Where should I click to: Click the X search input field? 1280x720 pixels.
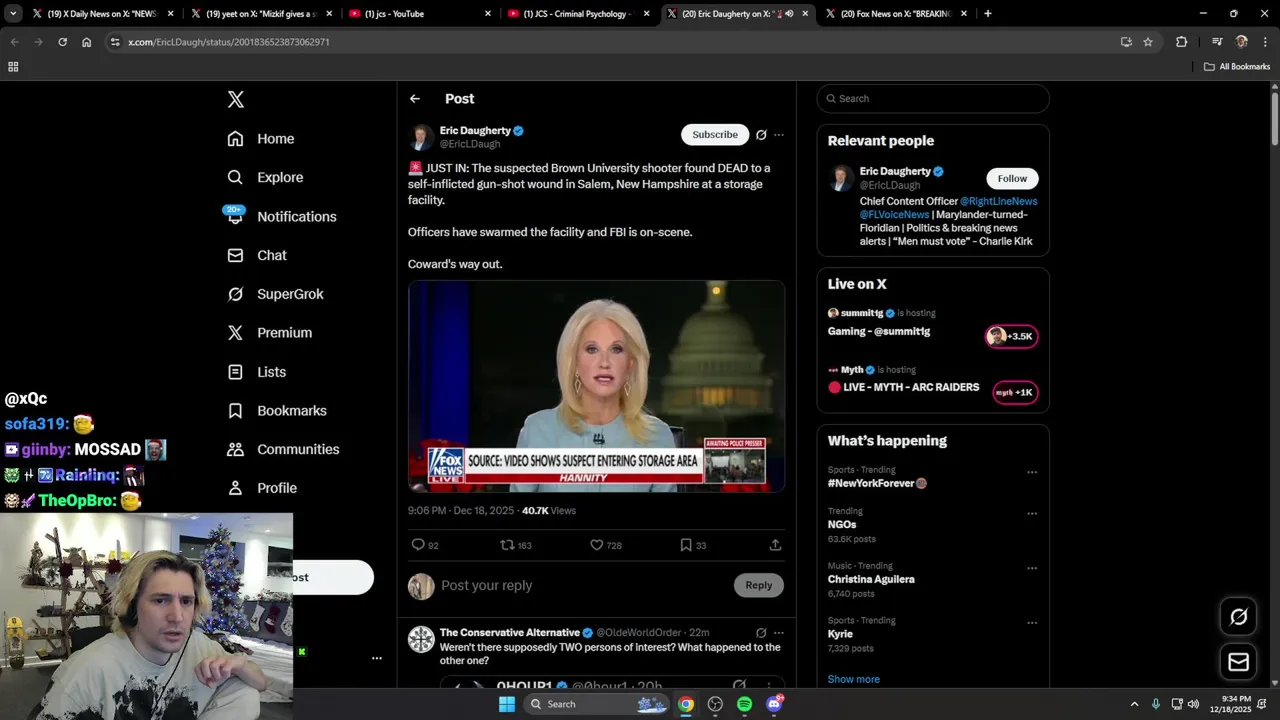point(933,99)
